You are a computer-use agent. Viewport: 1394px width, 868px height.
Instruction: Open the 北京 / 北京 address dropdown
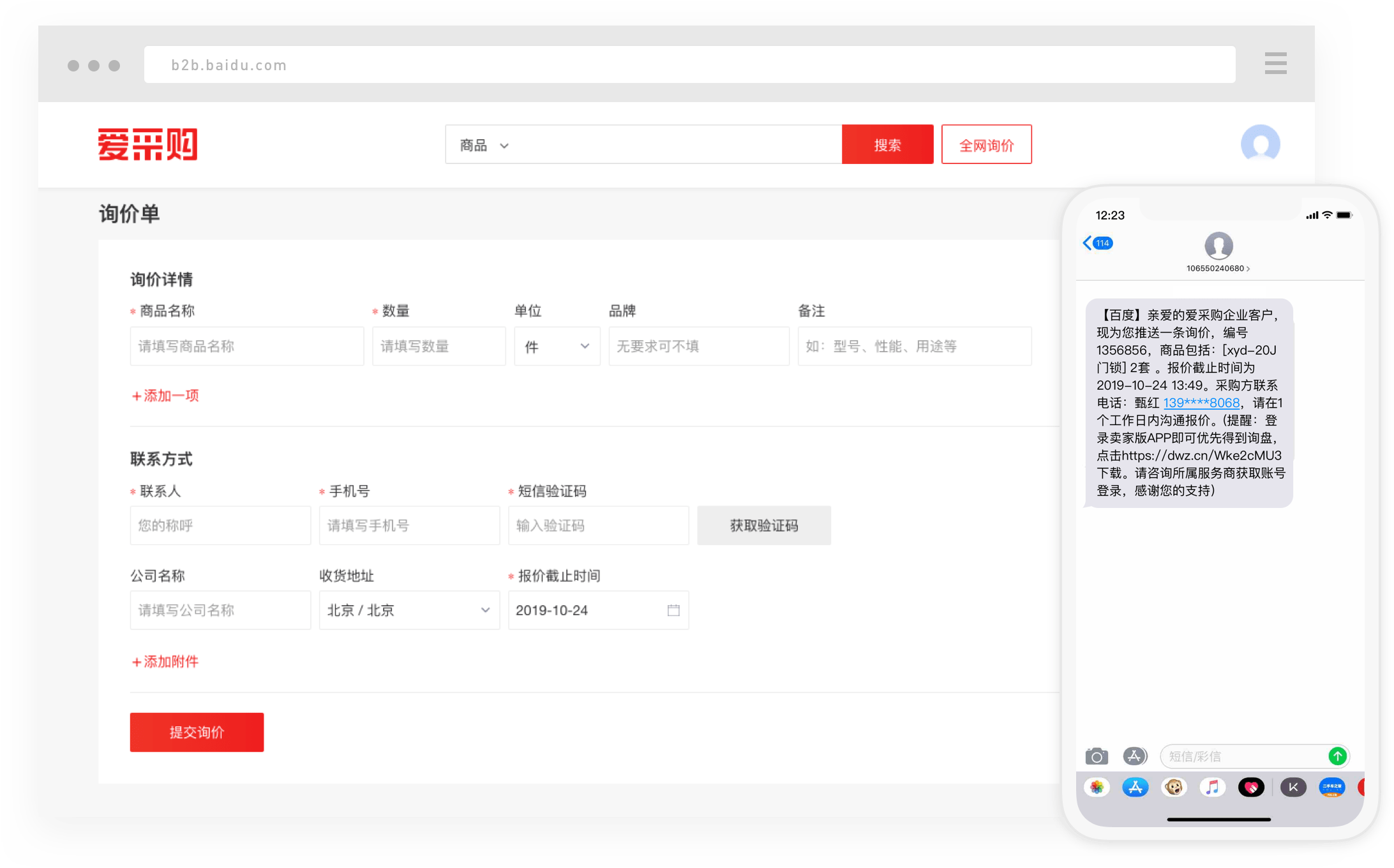point(409,610)
